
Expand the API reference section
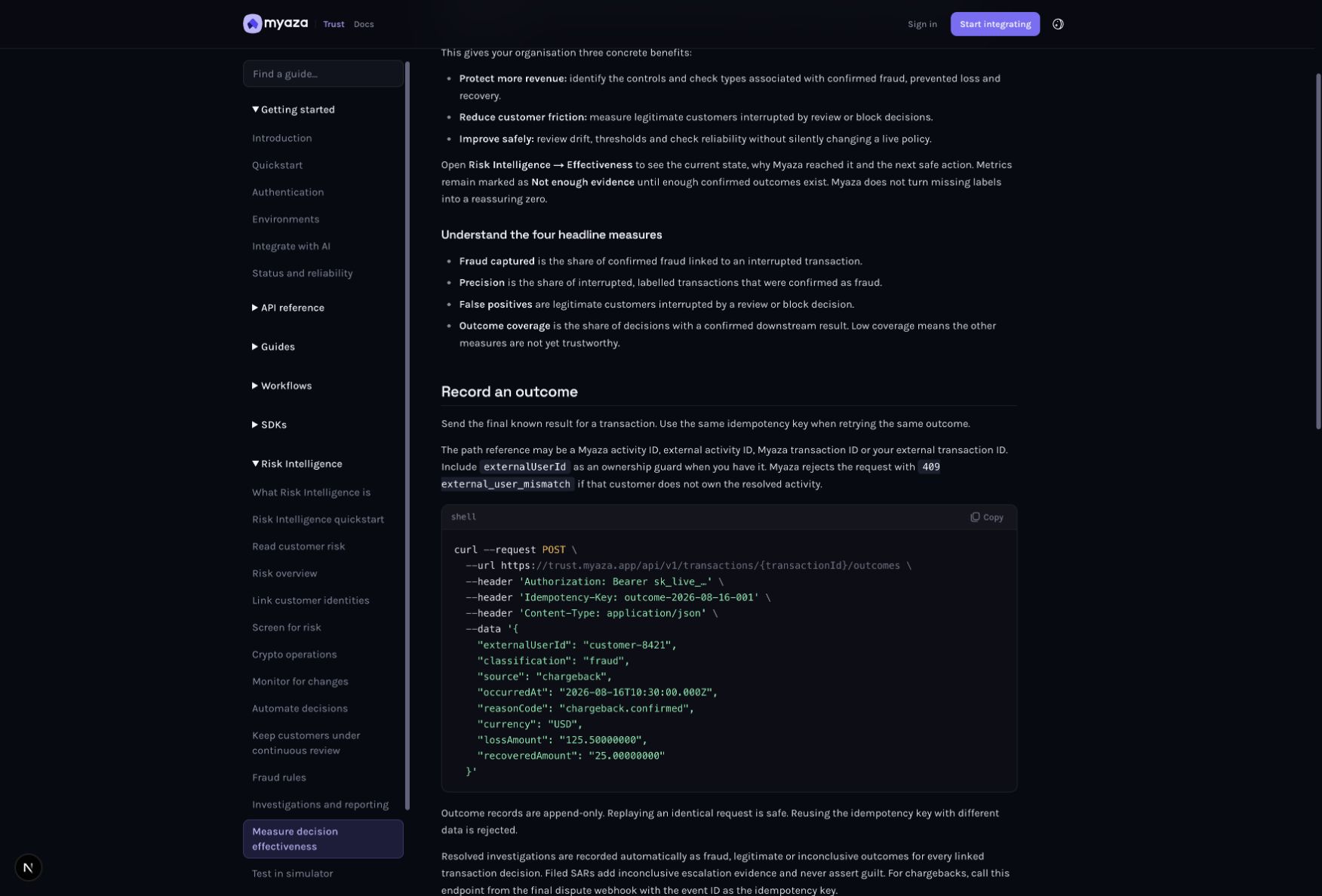pyautogui.click(x=288, y=308)
